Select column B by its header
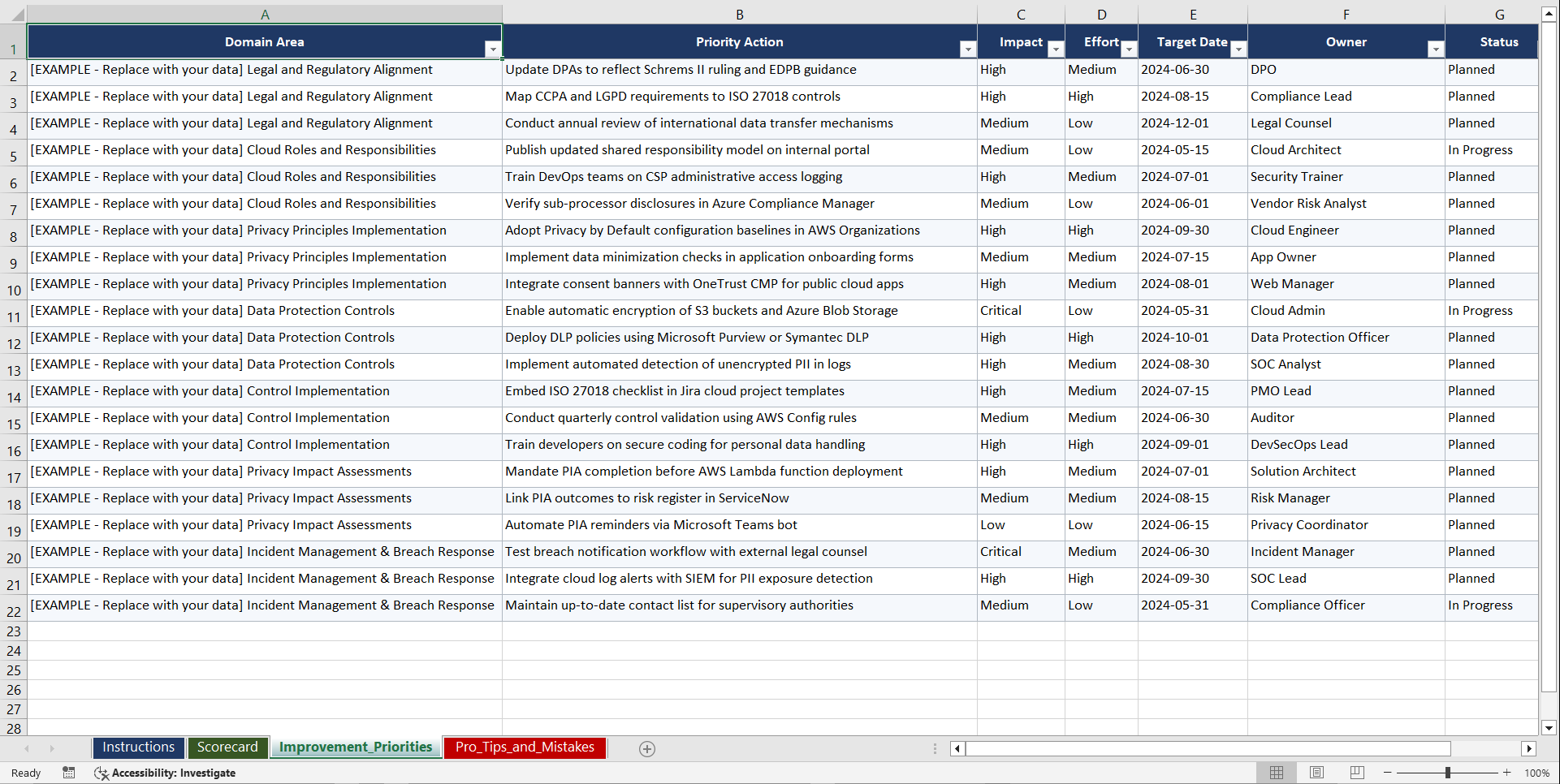The height and width of the screenshot is (784, 1560). click(x=740, y=14)
